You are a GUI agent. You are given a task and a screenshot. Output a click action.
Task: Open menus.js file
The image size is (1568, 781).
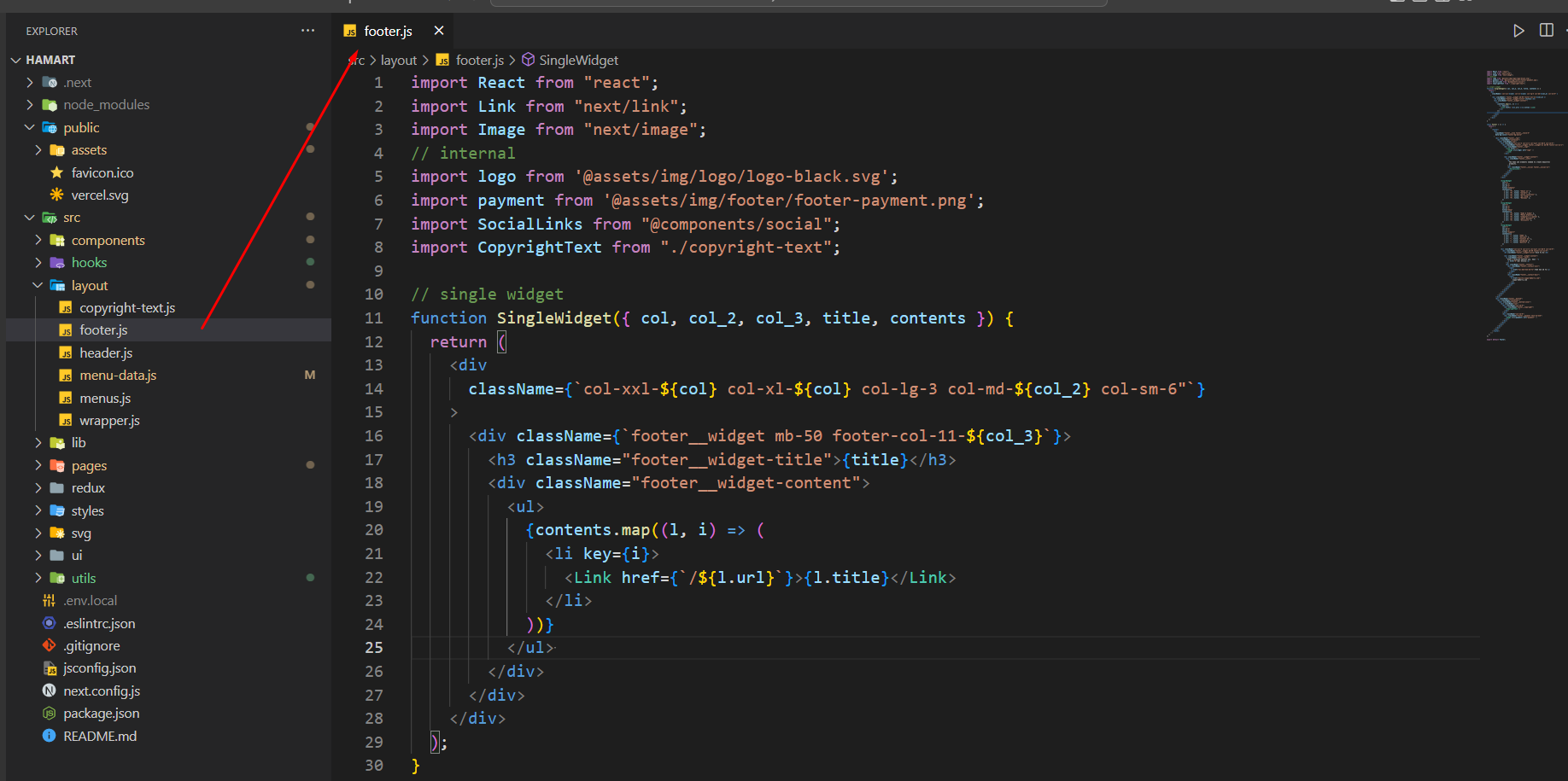(x=105, y=399)
